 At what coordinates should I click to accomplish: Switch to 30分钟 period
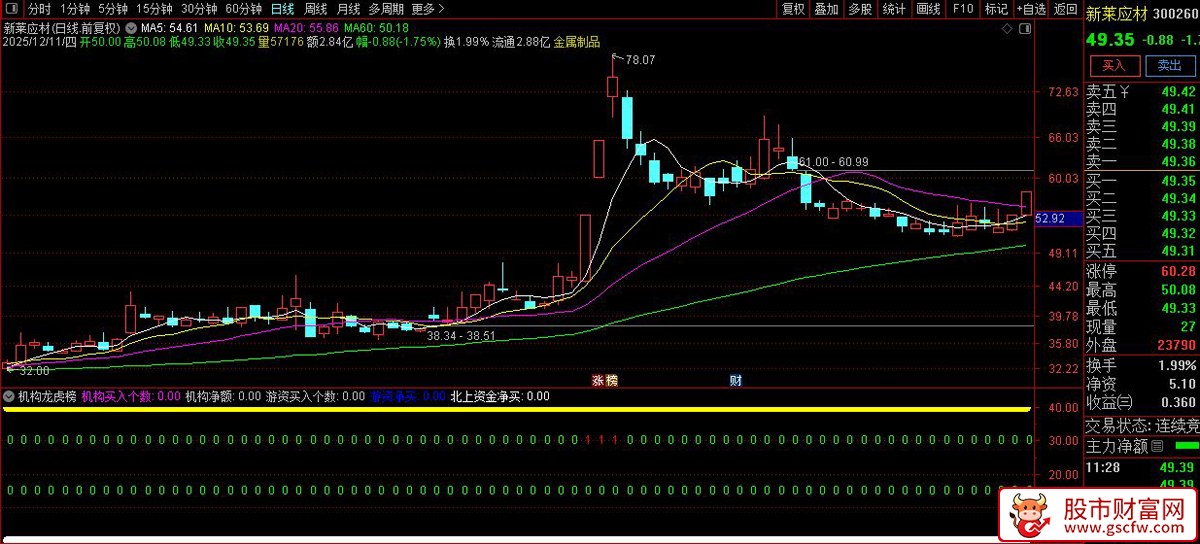click(x=199, y=9)
